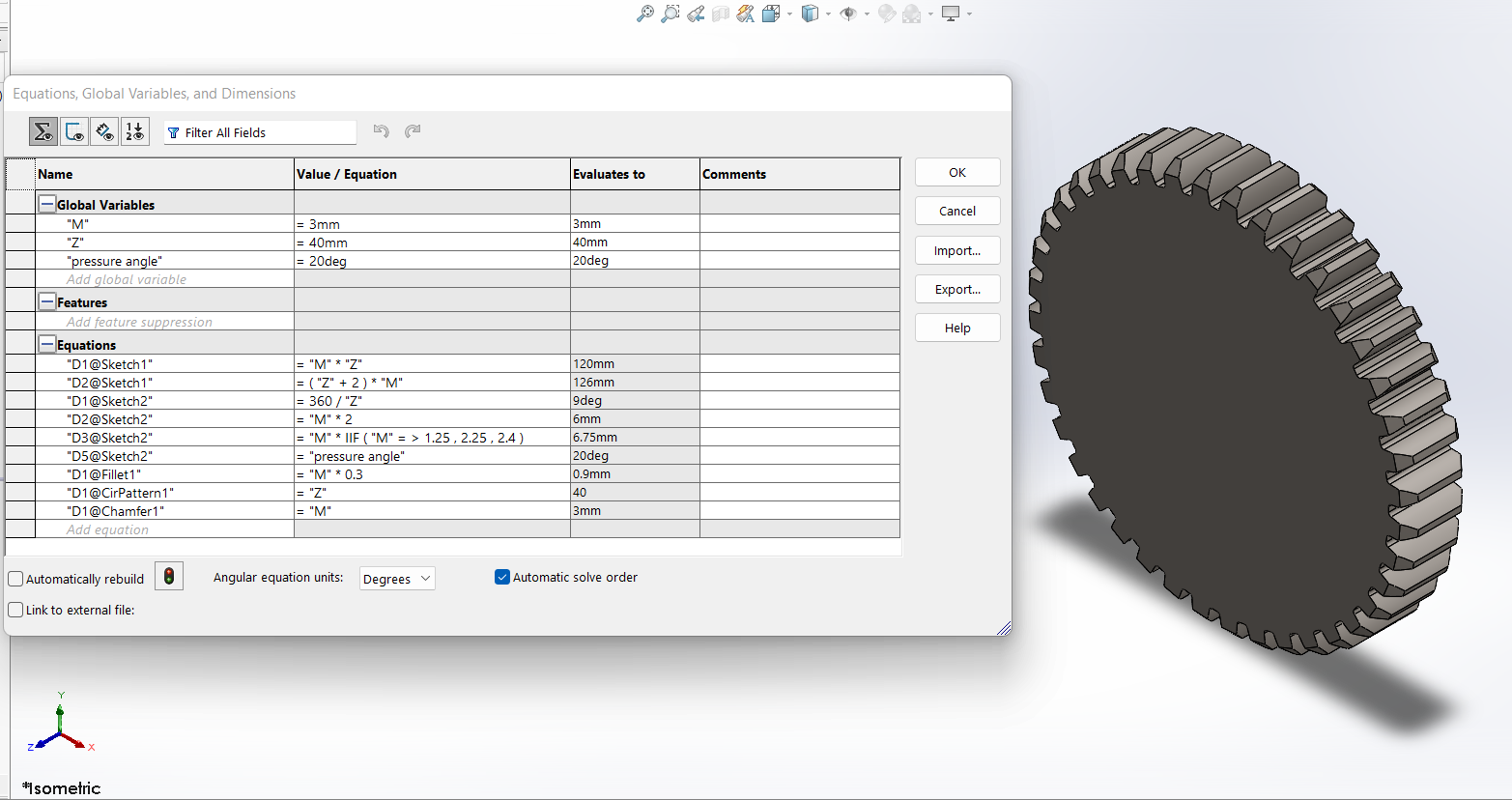
Task: Click the "D1@CirPattern1" equation name
Action: pos(120,493)
